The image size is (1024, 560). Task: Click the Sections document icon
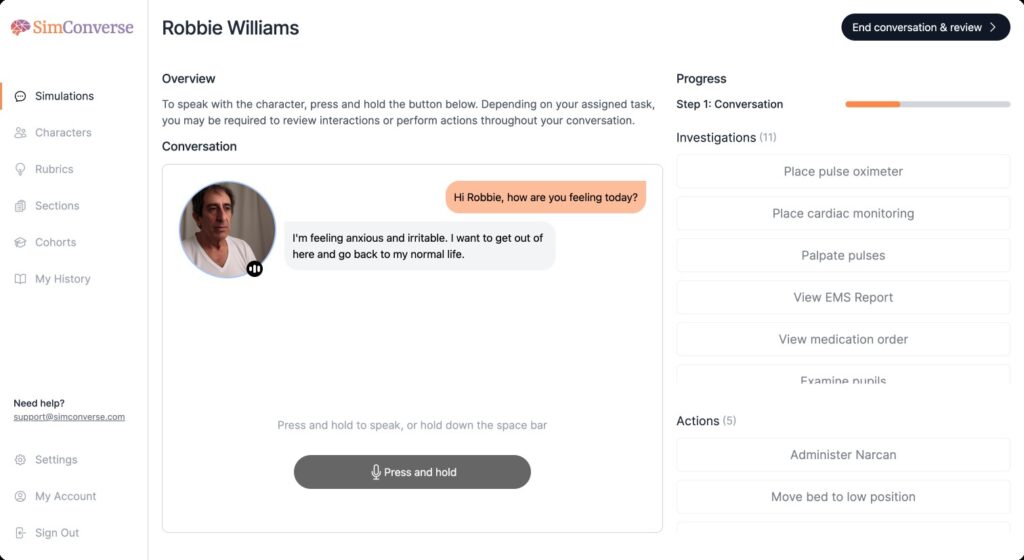pos(21,206)
